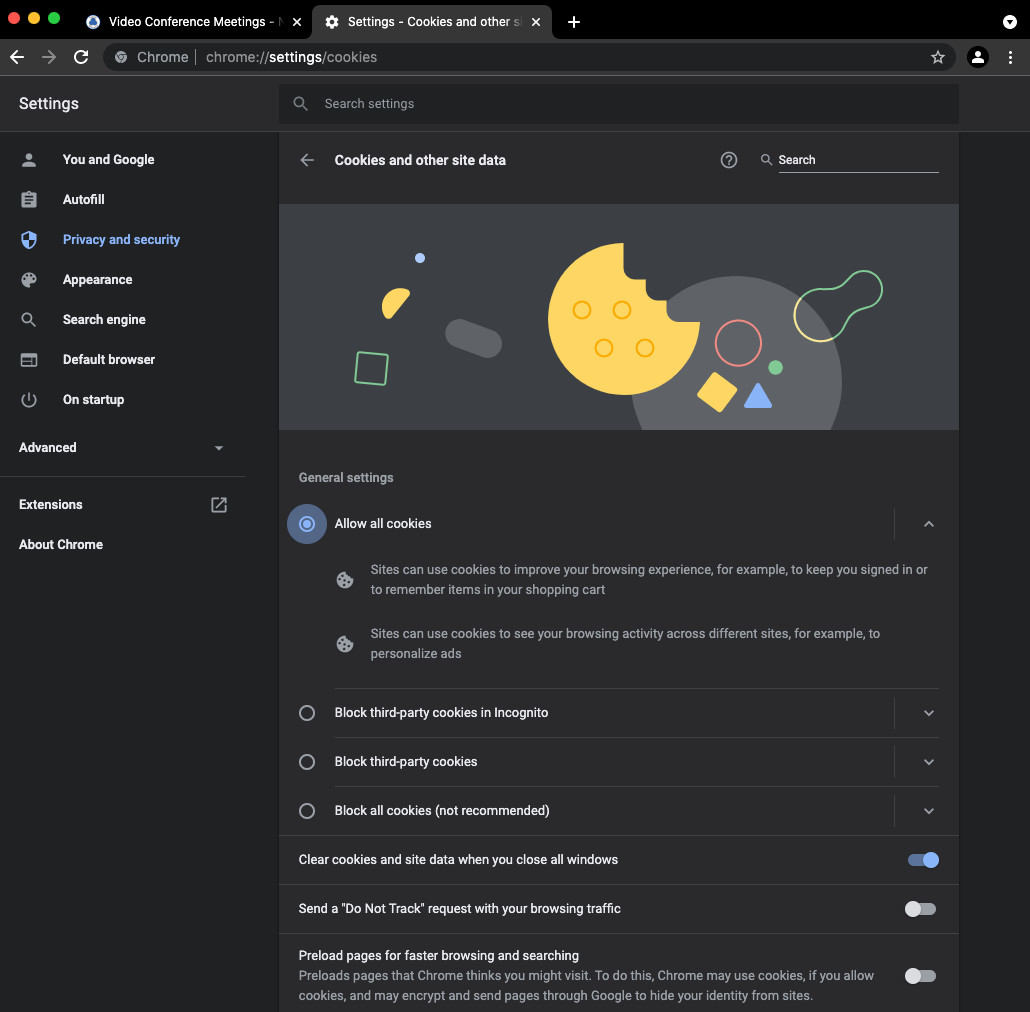Close the Video Conference Meetings tab
1030x1012 pixels.
pyautogui.click(x=297, y=22)
